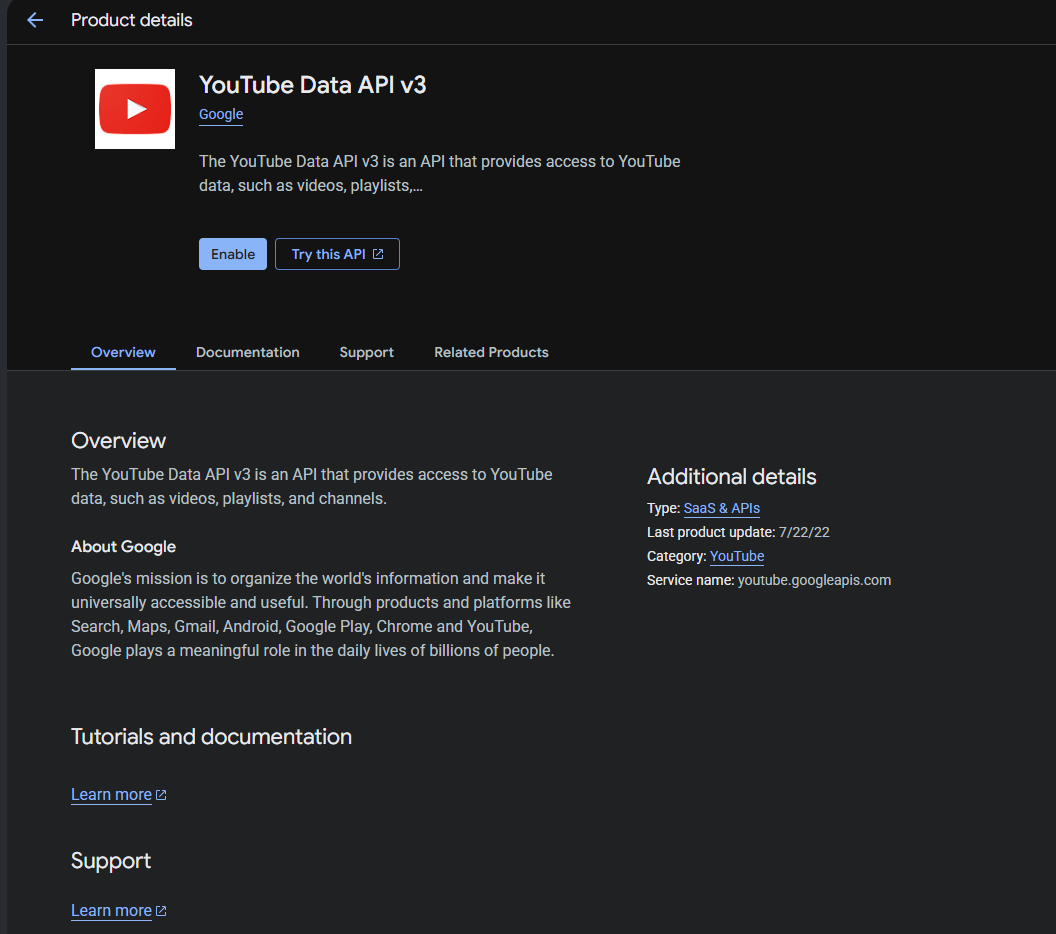
Task: Open the SaaS & APIs type link
Action: coord(721,508)
